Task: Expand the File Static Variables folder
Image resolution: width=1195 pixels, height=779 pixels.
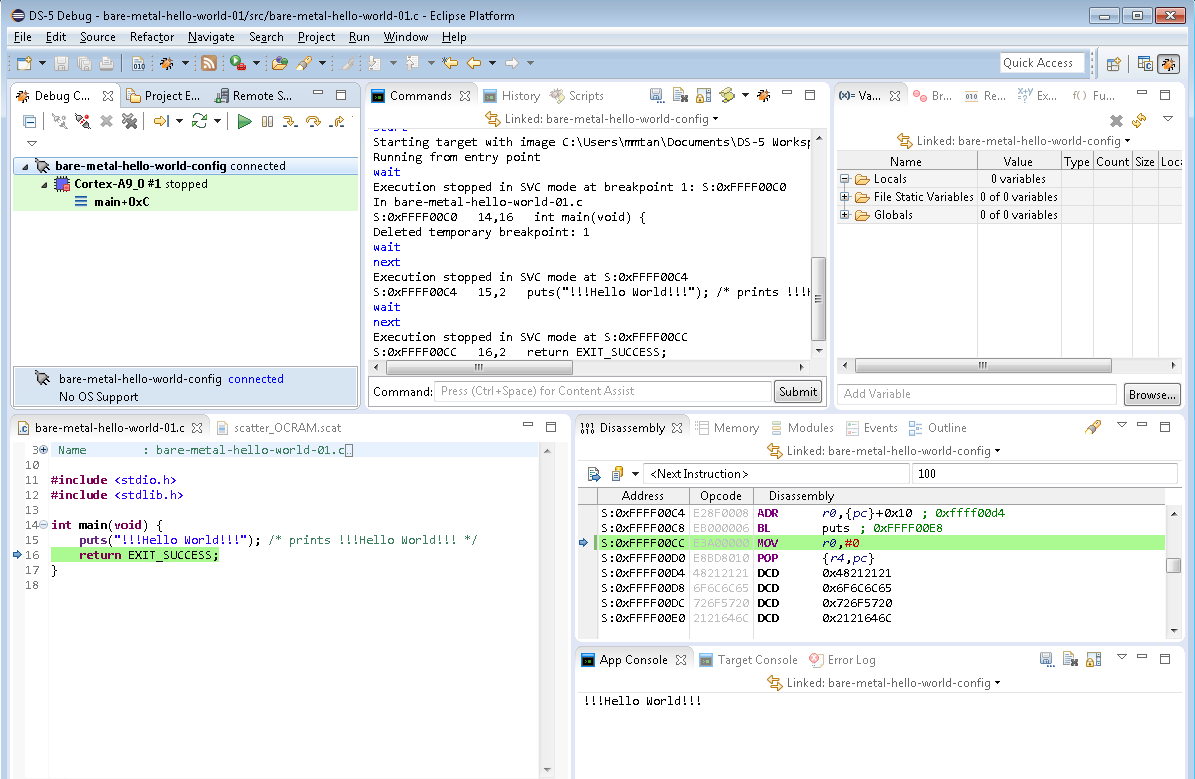Action: 845,197
